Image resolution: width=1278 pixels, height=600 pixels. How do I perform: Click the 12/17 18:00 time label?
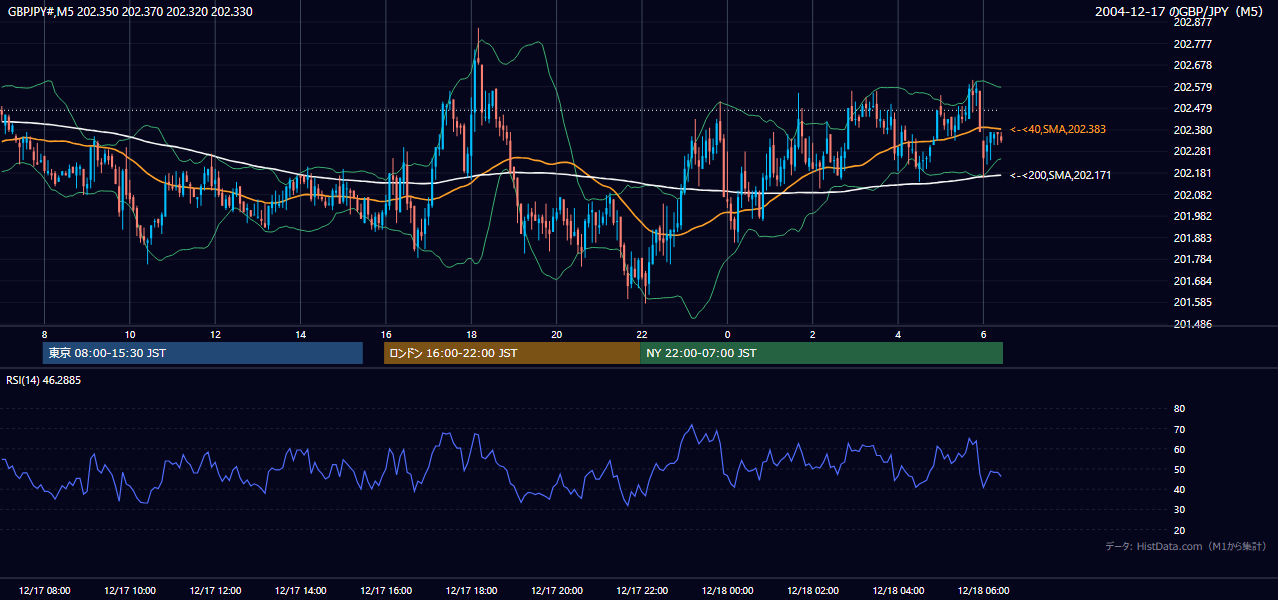[x=471, y=590]
